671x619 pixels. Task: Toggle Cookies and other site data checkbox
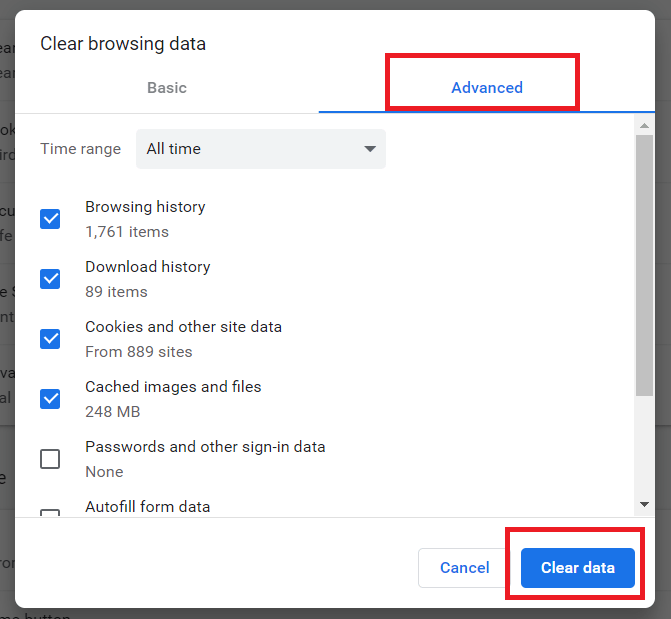click(50, 339)
